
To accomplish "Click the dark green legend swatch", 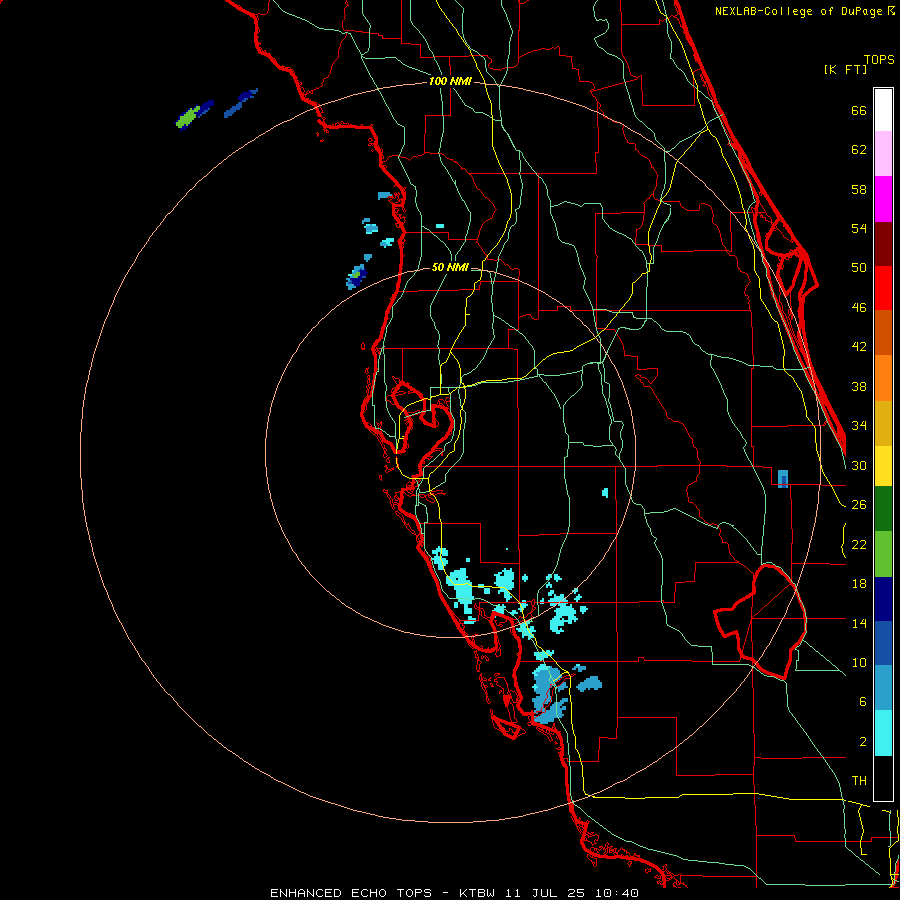I will (883, 509).
